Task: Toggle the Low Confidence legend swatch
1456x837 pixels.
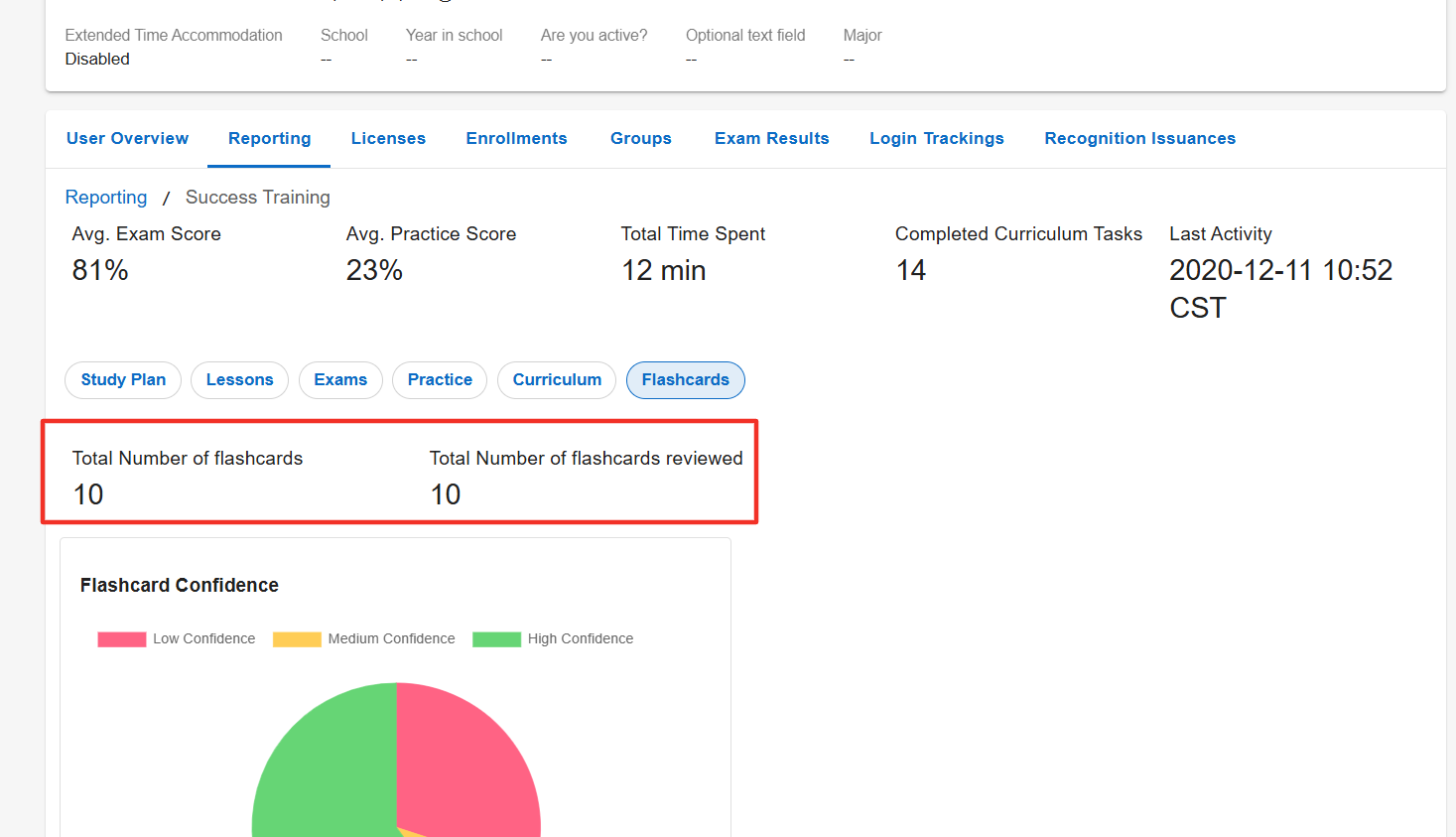Action: (x=122, y=639)
